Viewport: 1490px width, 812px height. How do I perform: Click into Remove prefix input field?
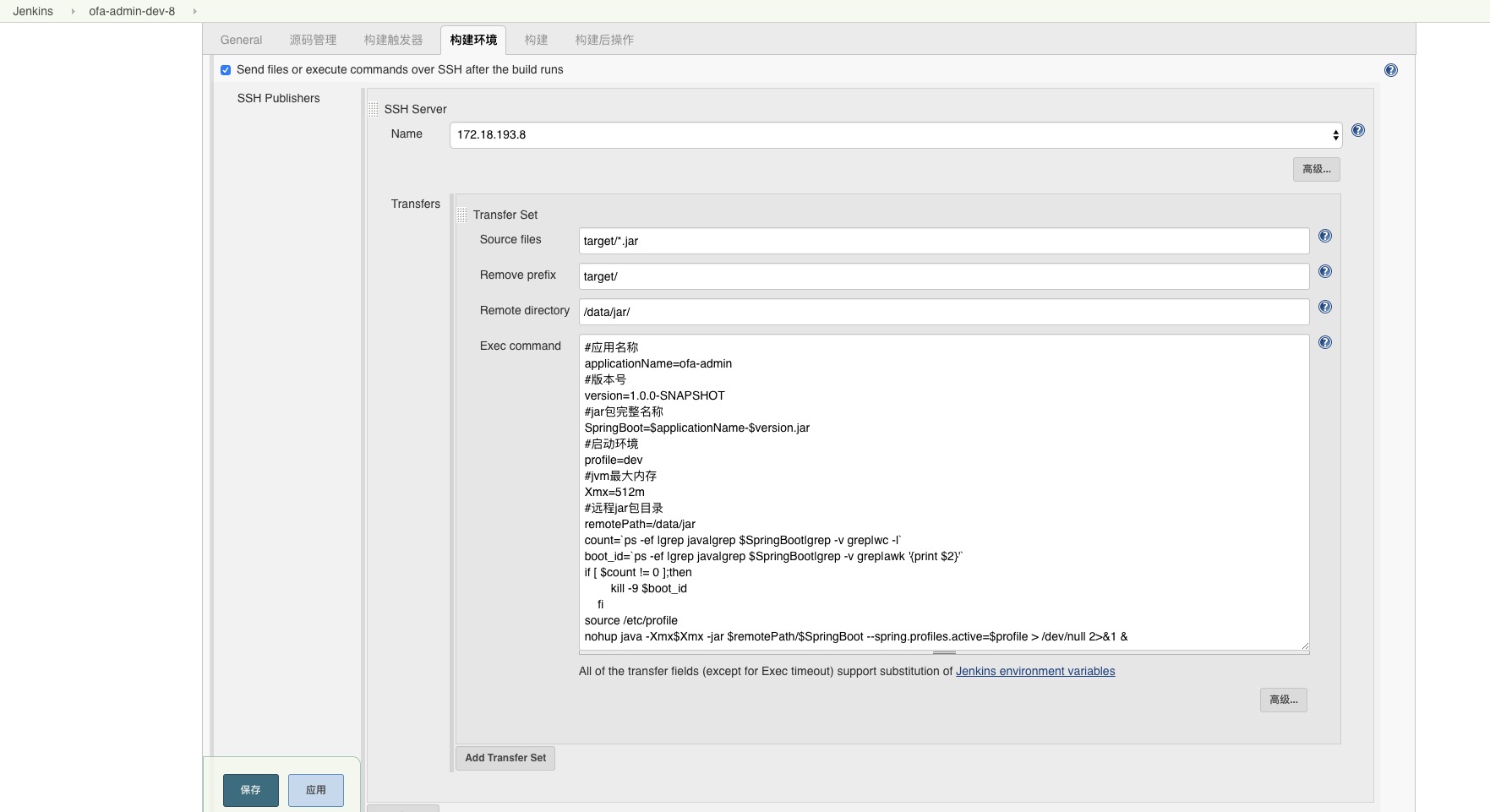(944, 276)
